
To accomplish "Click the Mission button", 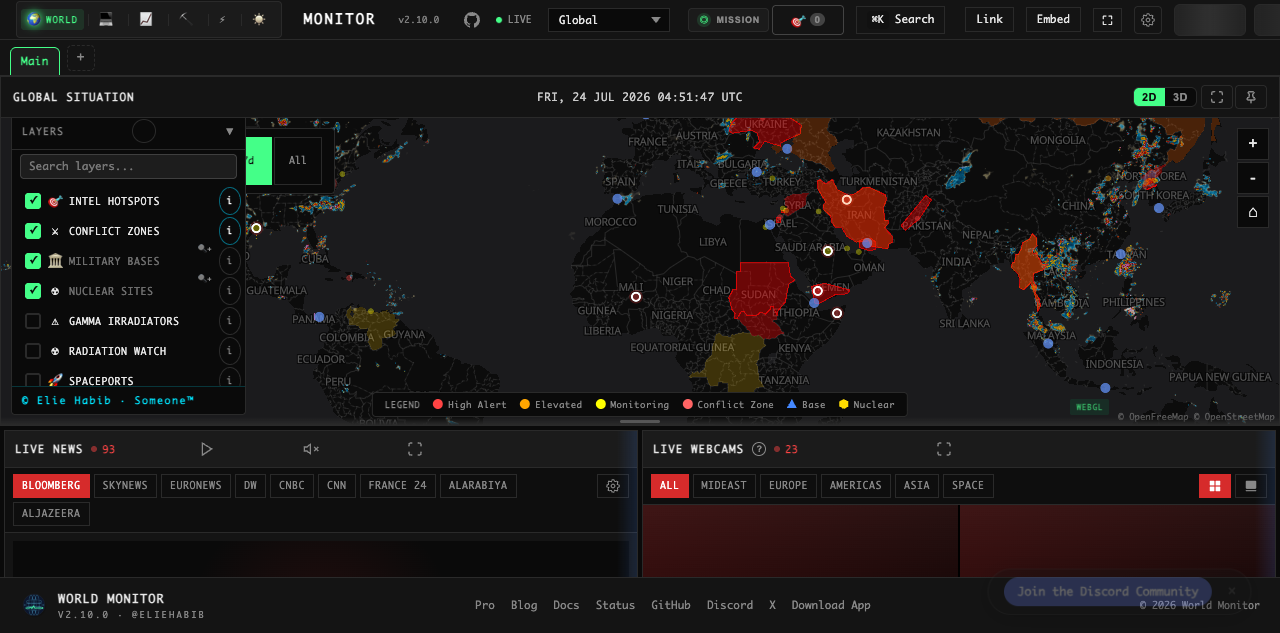I will (728, 19).
